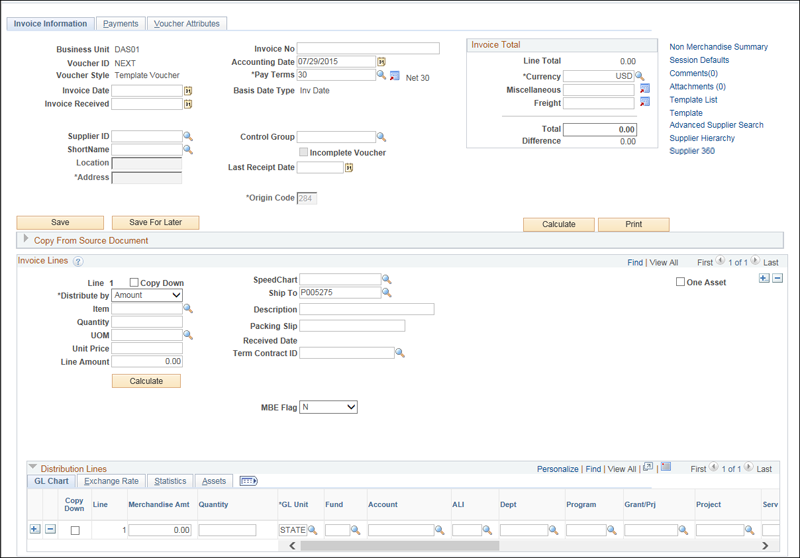
Task: Open Non Merchandise Summary link
Action: tap(718, 47)
